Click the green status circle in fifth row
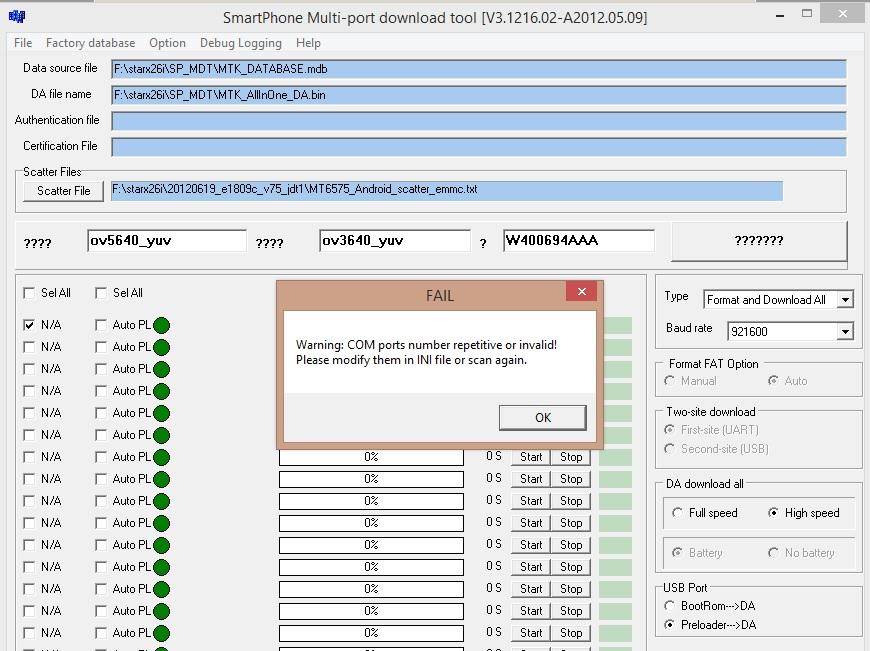 [x=161, y=413]
